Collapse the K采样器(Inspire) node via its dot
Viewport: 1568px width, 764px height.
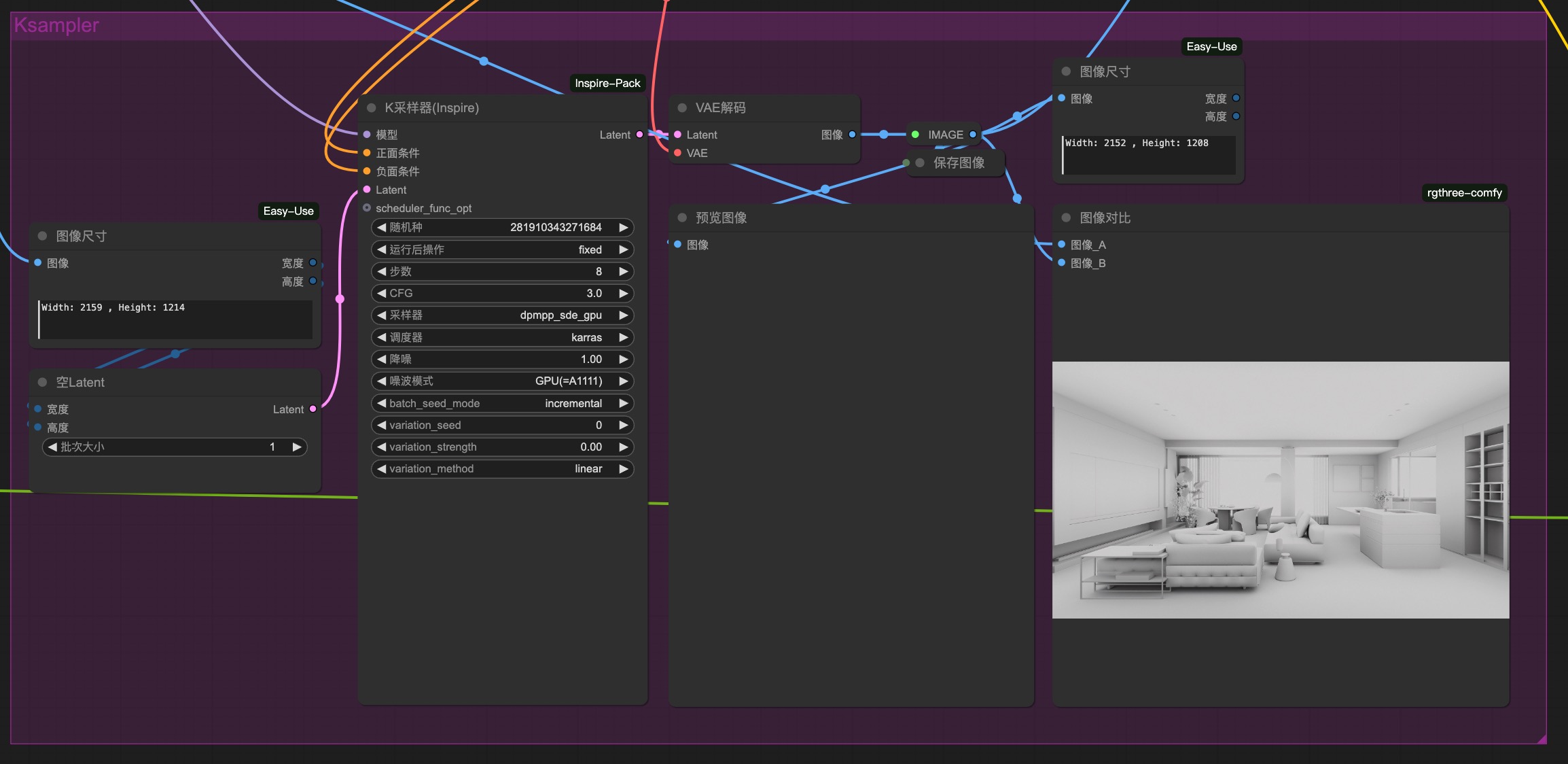click(x=372, y=108)
